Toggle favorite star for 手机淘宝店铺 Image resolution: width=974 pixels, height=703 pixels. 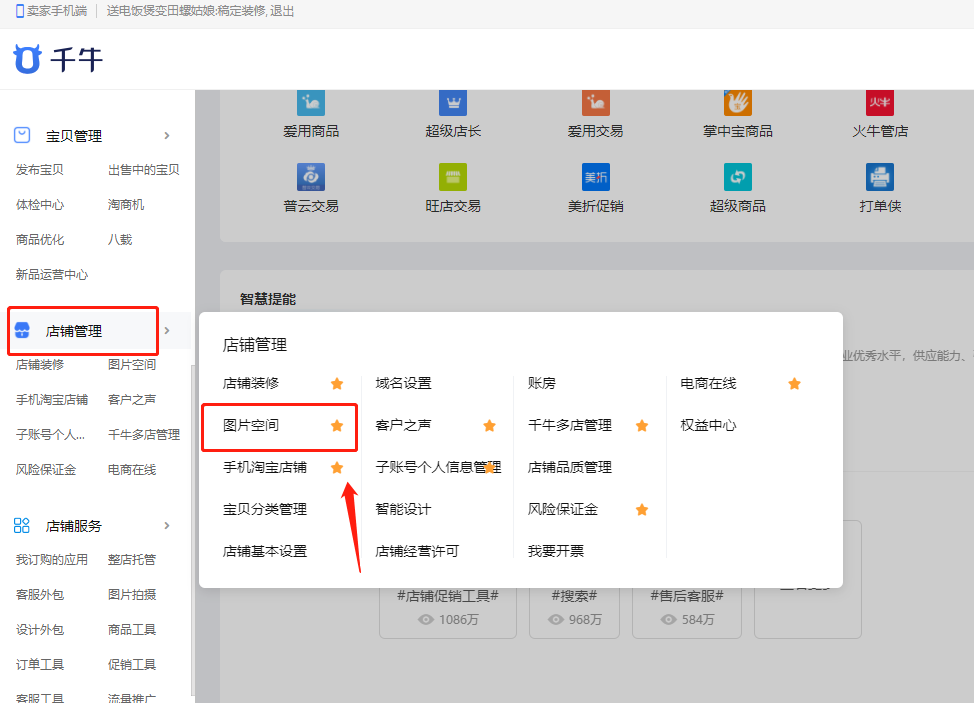pos(337,468)
